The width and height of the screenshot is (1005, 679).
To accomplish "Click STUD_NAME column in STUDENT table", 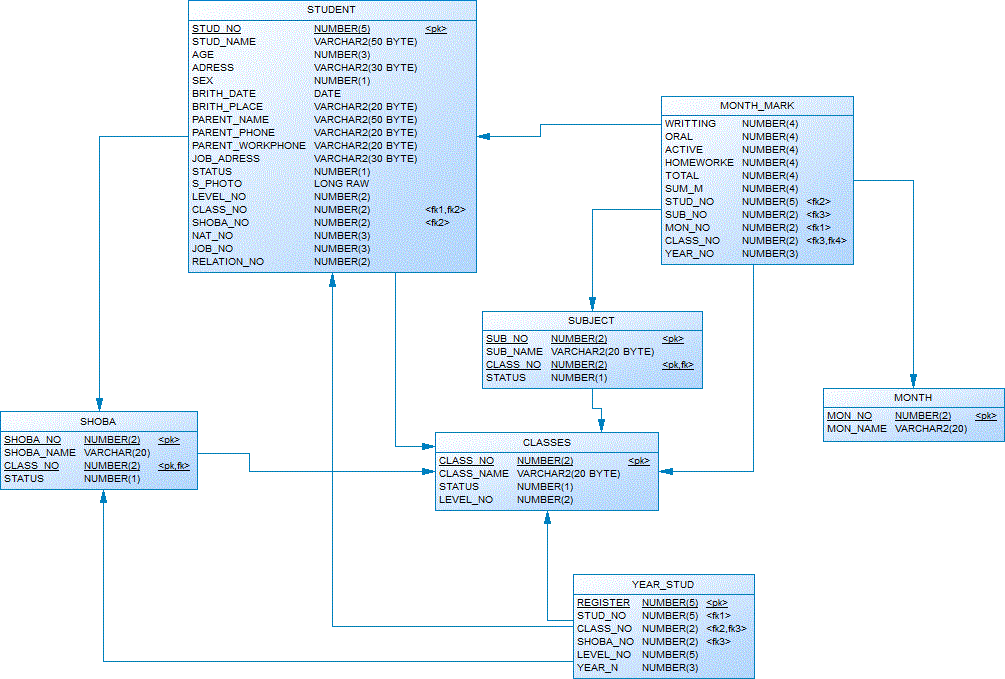I will tap(224, 42).
